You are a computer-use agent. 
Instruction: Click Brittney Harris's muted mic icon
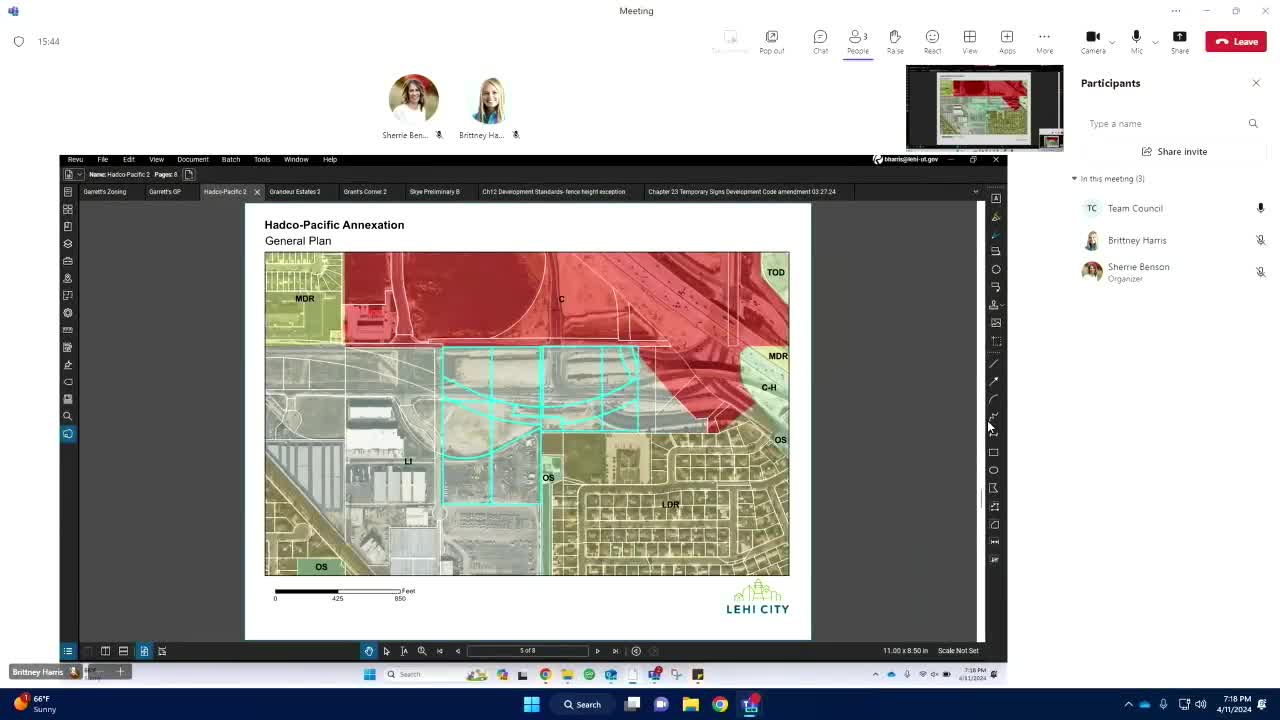(1260, 240)
